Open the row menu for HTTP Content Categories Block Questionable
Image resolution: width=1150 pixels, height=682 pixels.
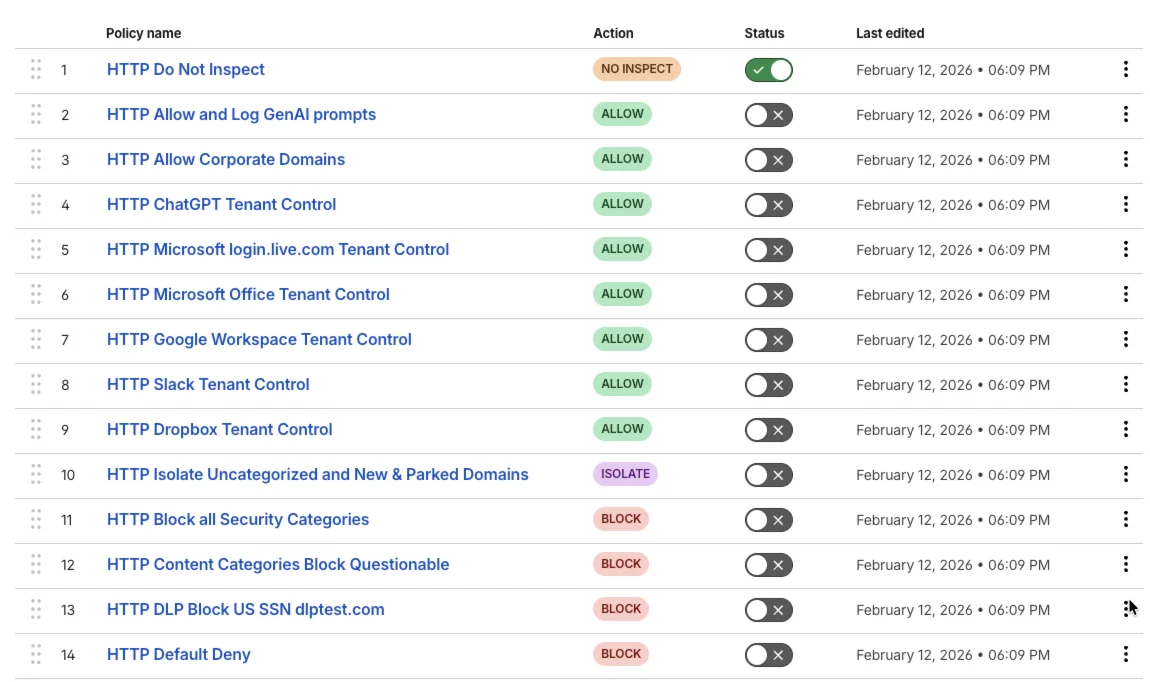click(x=1126, y=564)
